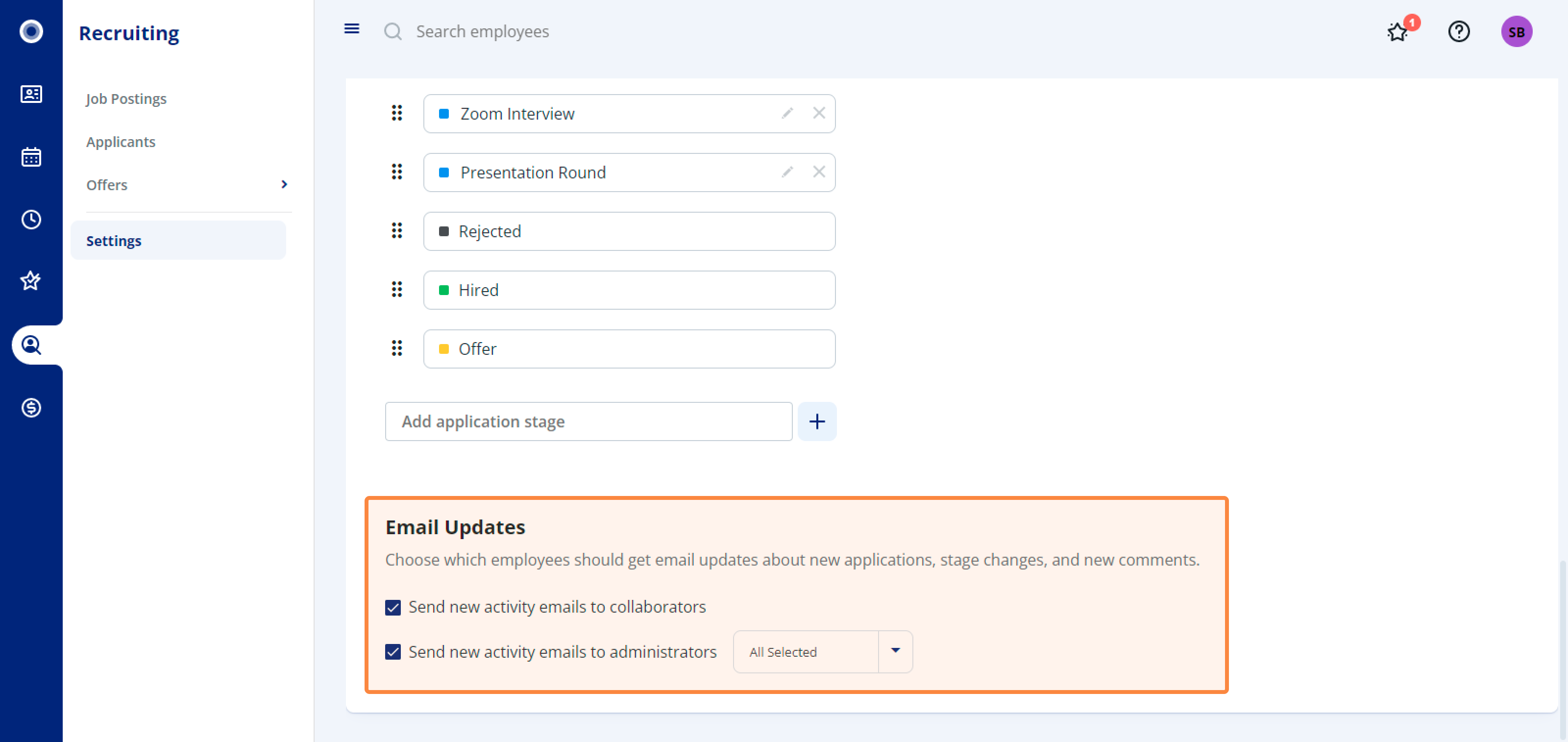Click the 'Send new activity emails to administrators' label
Viewport: 1568px width, 742px height.
coord(563,652)
